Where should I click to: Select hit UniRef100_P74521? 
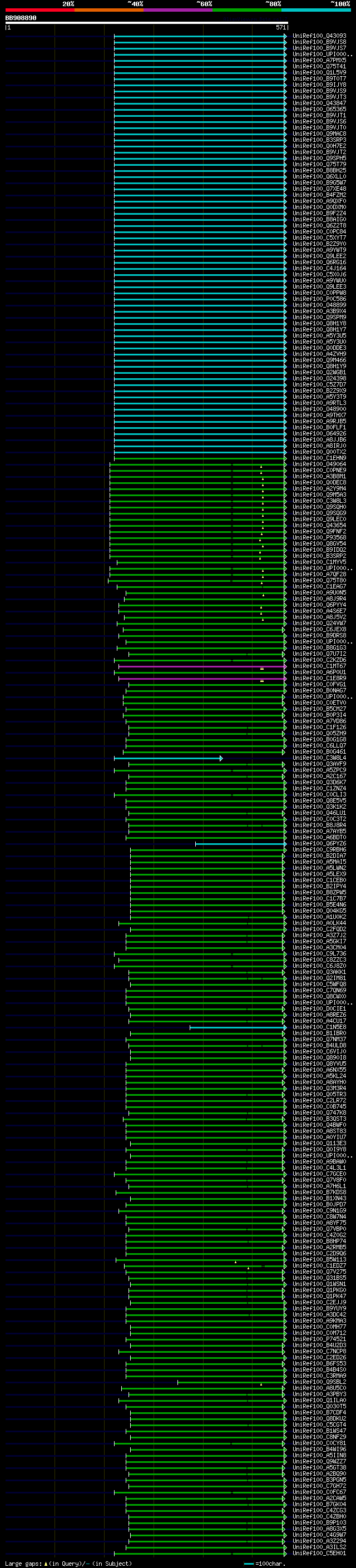click(319, 1338)
